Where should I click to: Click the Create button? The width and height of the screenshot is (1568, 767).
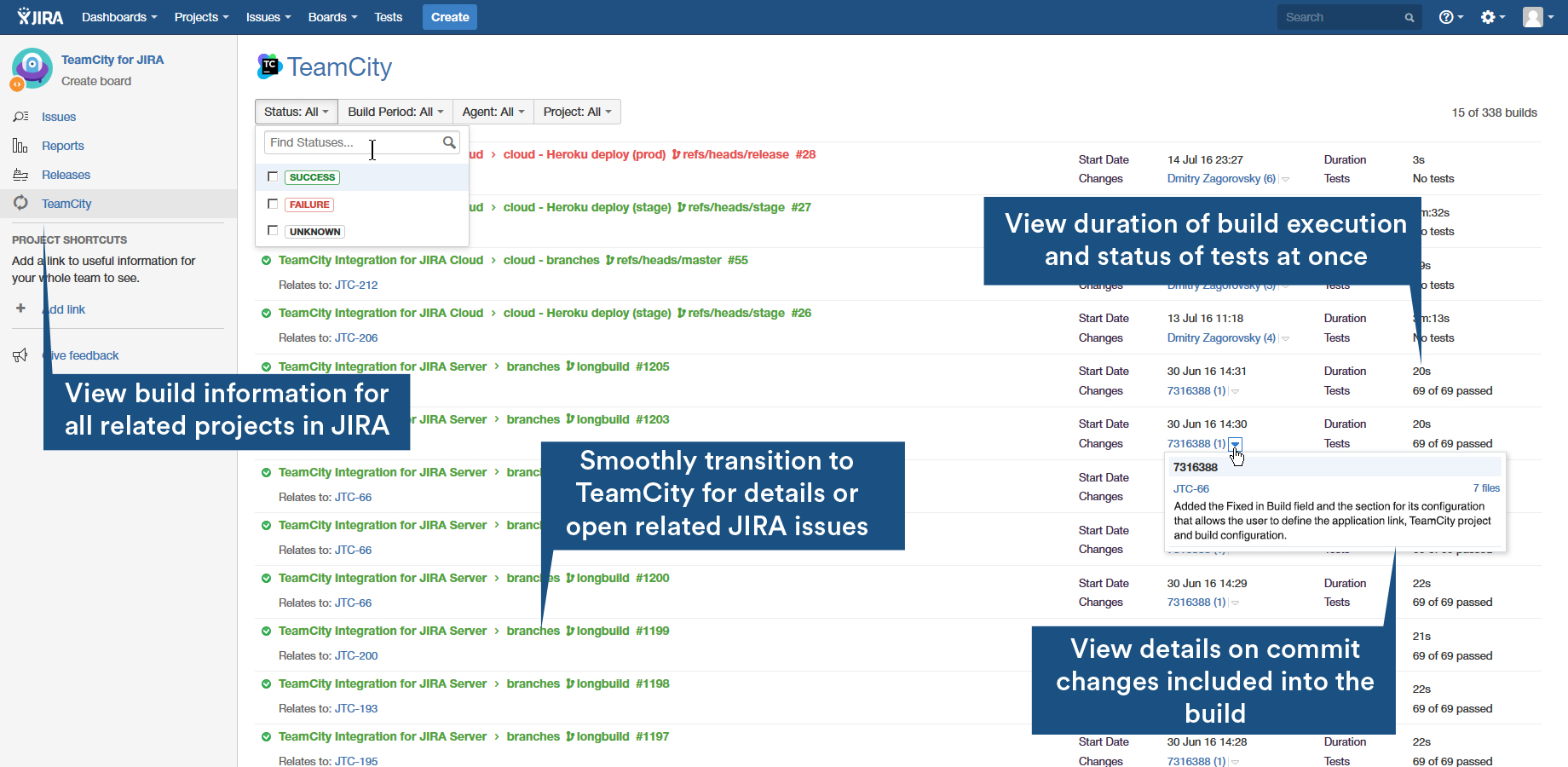coord(450,17)
